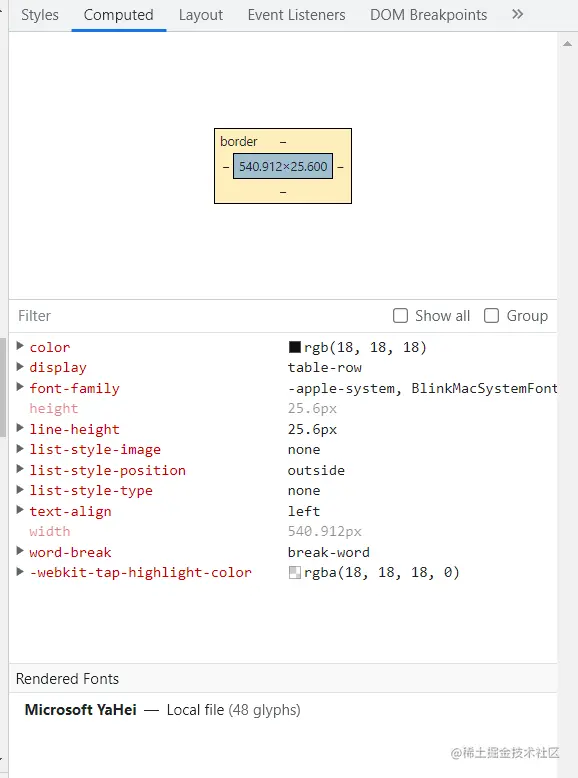This screenshot has height=778, width=578.
Task: Focus the Filter input field
Action: point(198,316)
